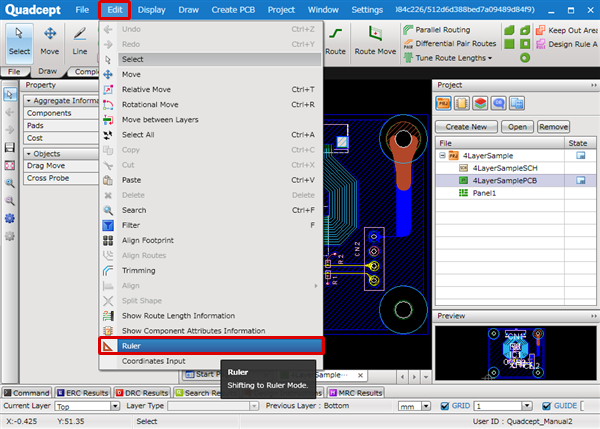Click the Open button in Project panel
The height and width of the screenshot is (429, 600).
(x=517, y=127)
